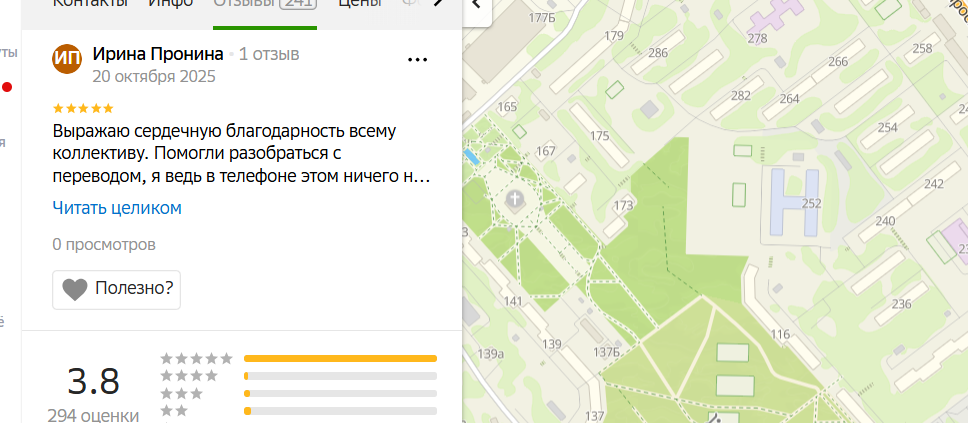968x423 pixels.
Task: Expand the review via Читать целиком
Action: 117,208
